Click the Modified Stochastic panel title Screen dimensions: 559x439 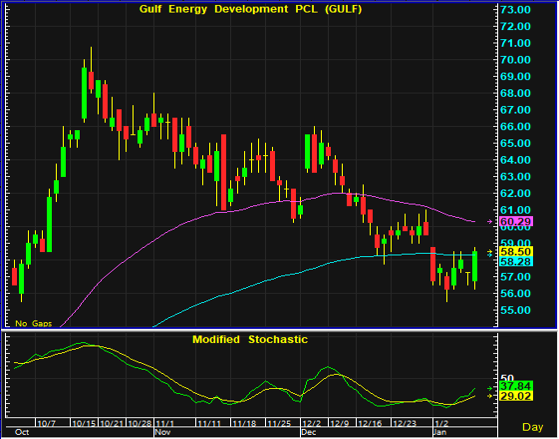coord(250,339)
